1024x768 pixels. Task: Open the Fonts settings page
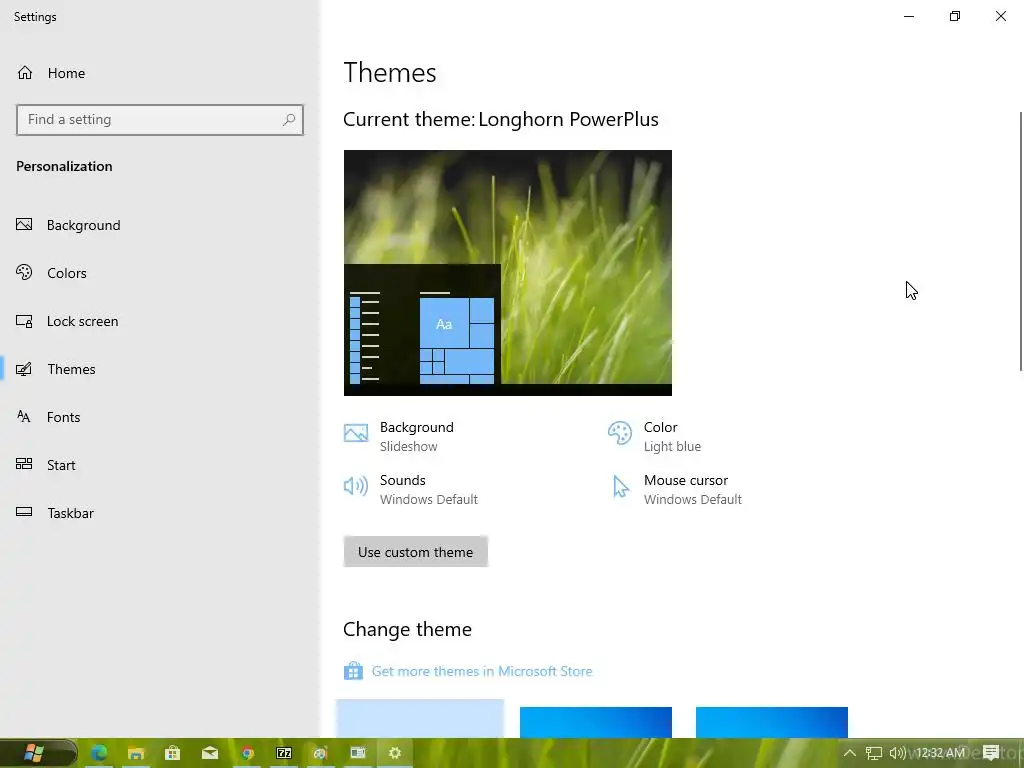click(63, 417)
